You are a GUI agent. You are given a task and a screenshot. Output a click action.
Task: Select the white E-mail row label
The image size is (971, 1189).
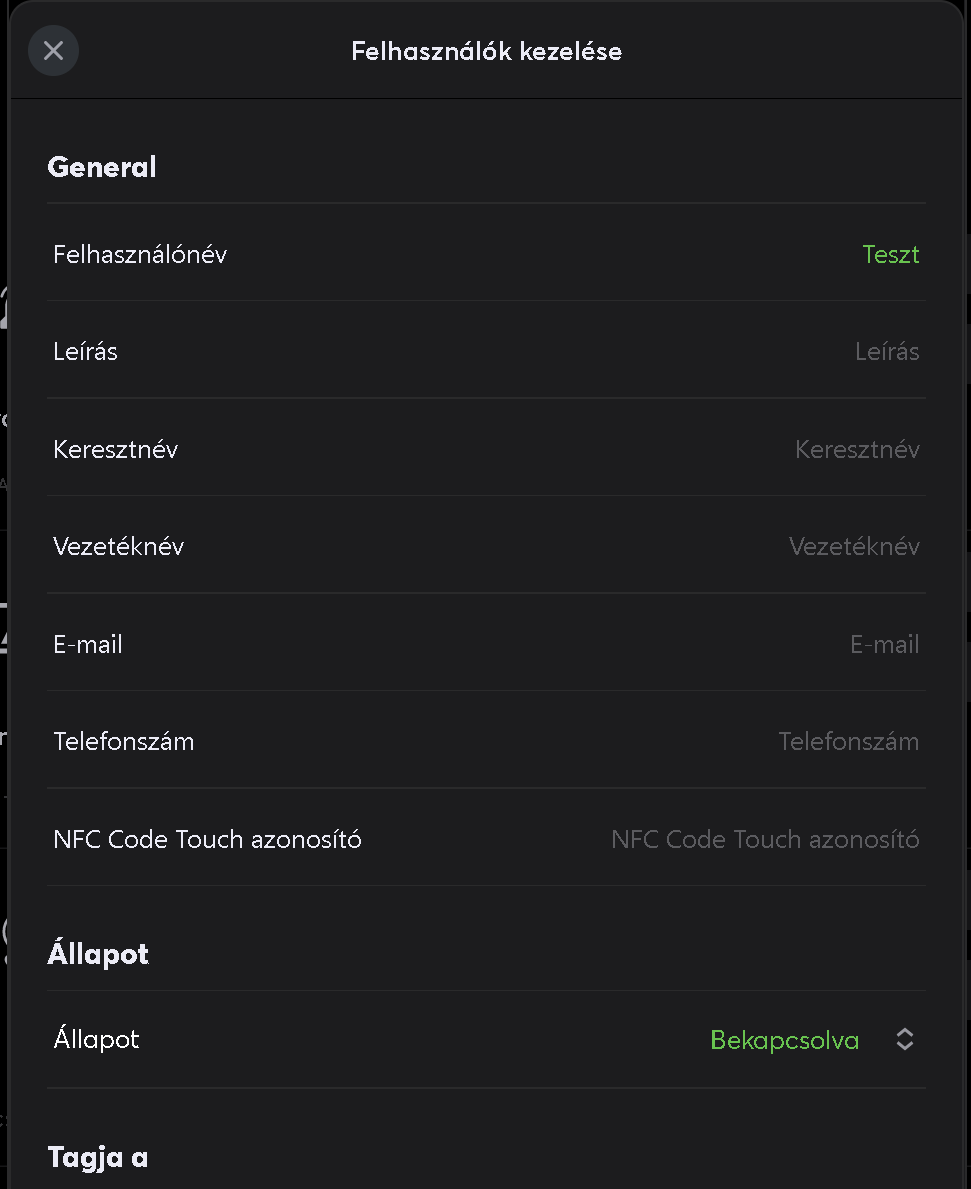tap(88, 645)
